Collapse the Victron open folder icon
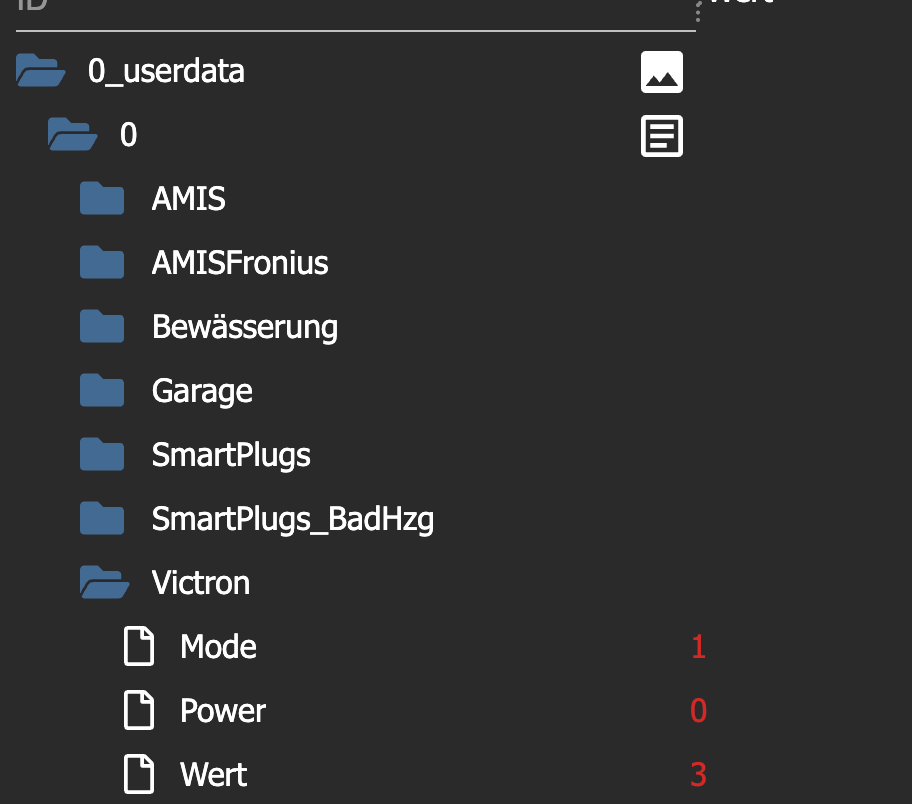This screenshot has height=804, width=912. [x=104, y=582]
